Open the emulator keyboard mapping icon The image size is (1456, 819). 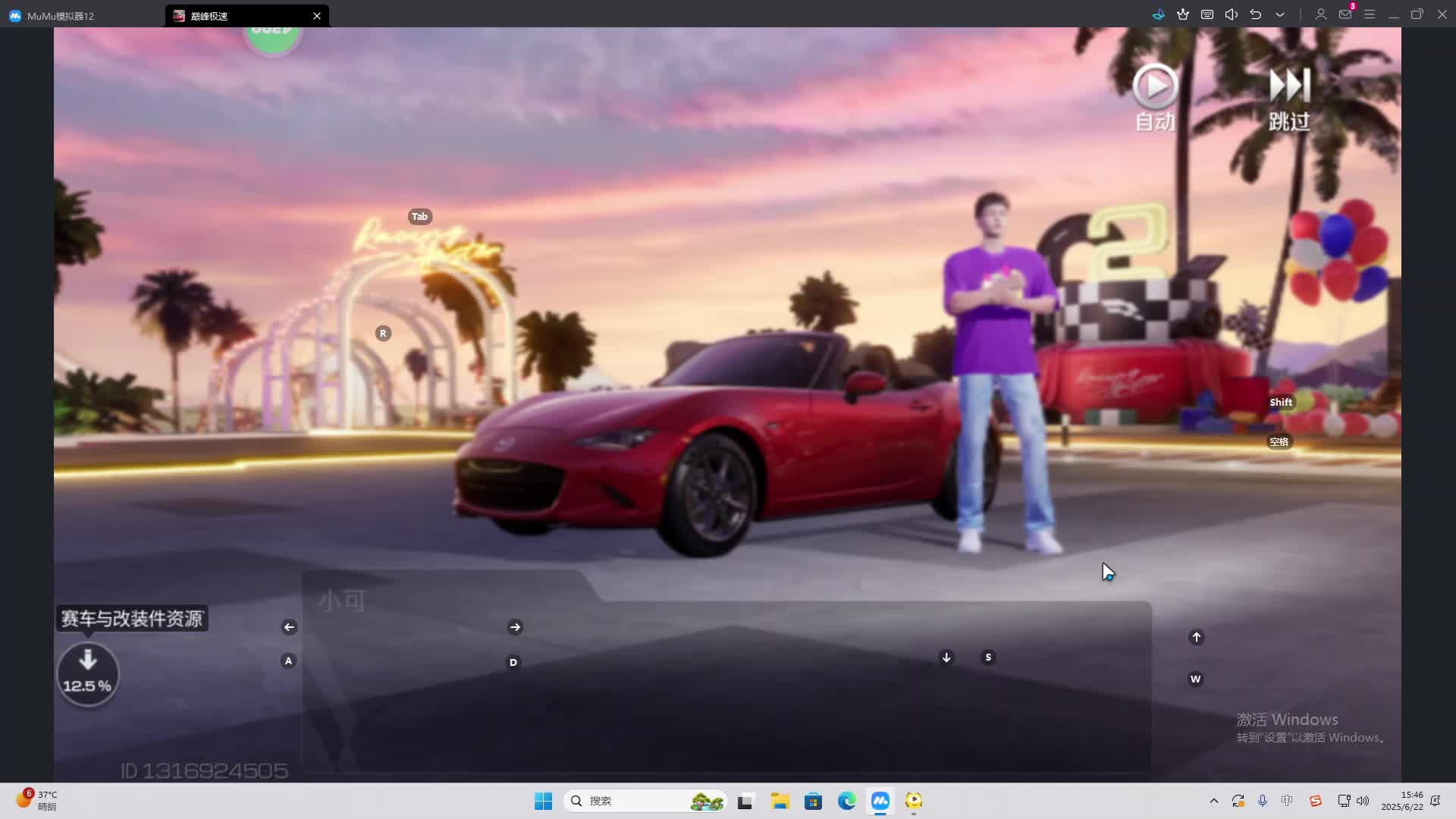pos(1207,14)
